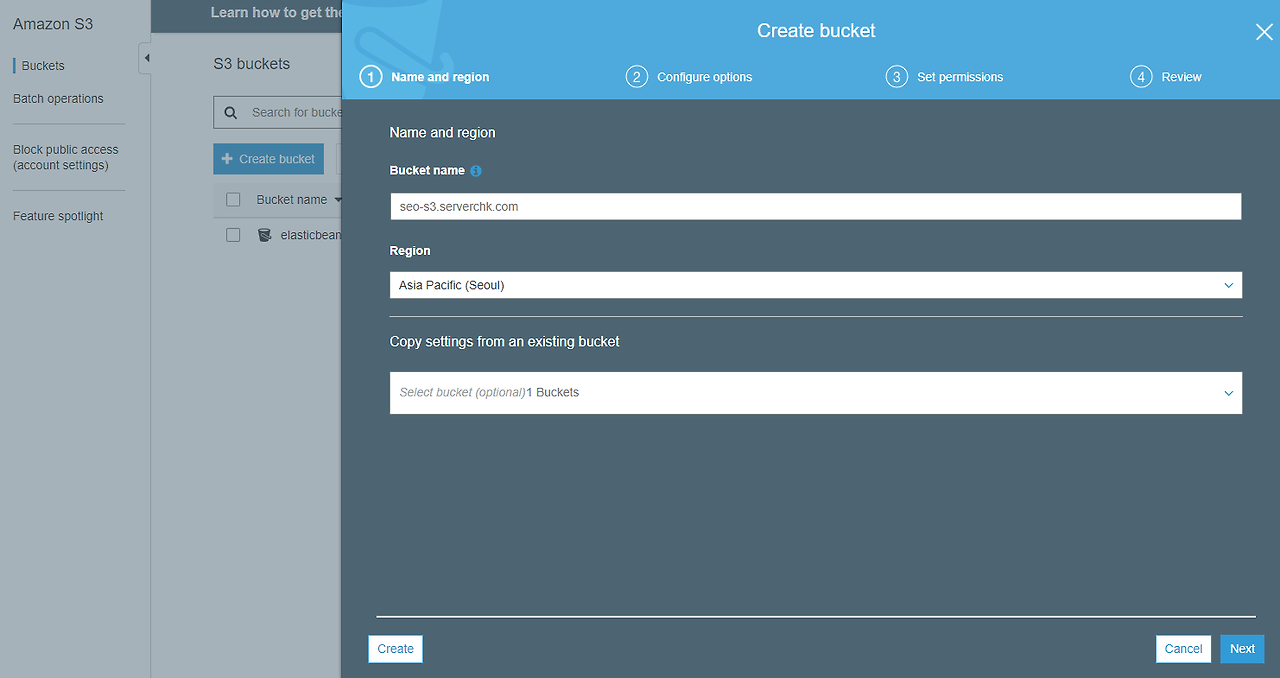1280x678 pixels.
Task: Open the Region dropdown
Action: [815, 285]
